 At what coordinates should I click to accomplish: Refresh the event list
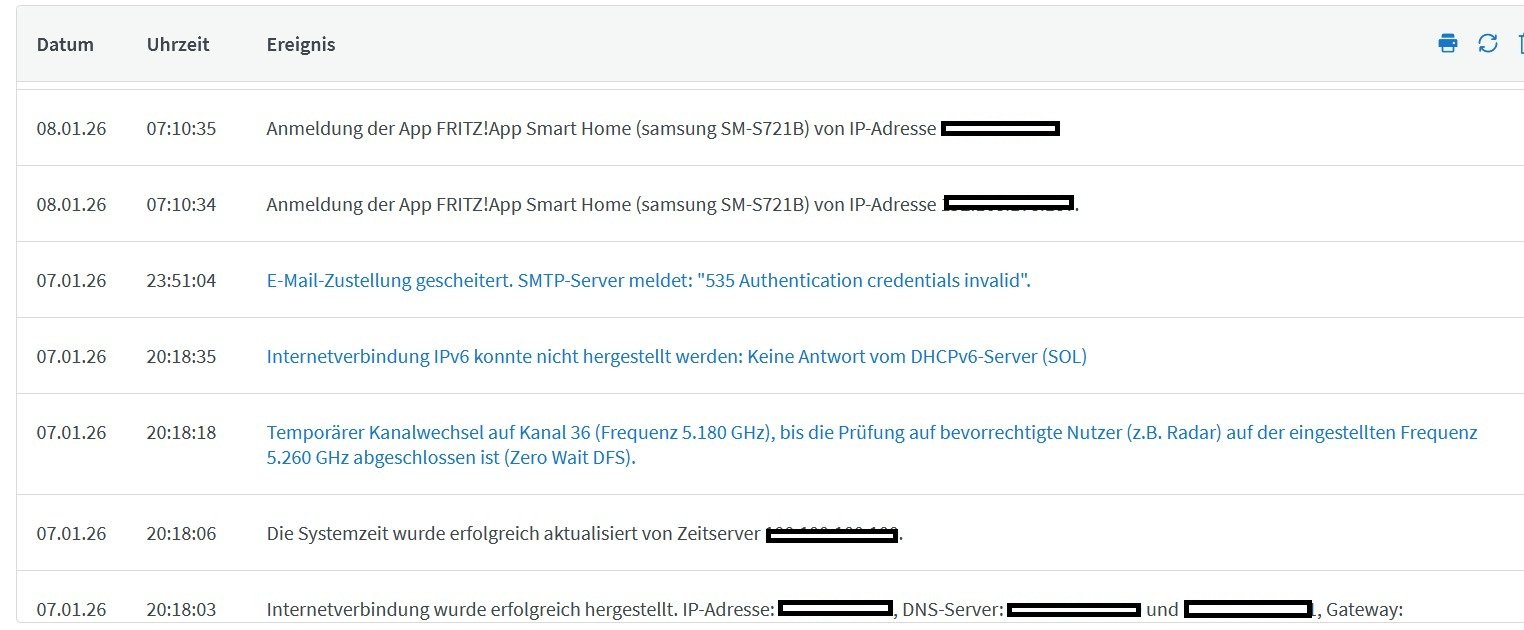(1488, 43)
